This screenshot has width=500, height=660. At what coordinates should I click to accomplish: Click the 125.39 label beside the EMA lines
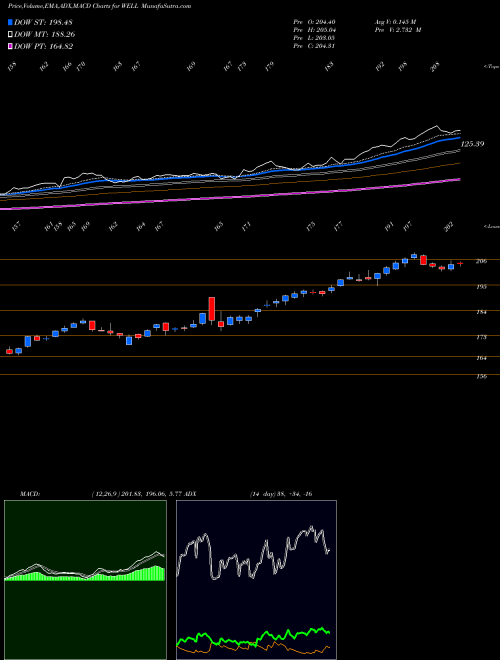[x=473, y=144]
